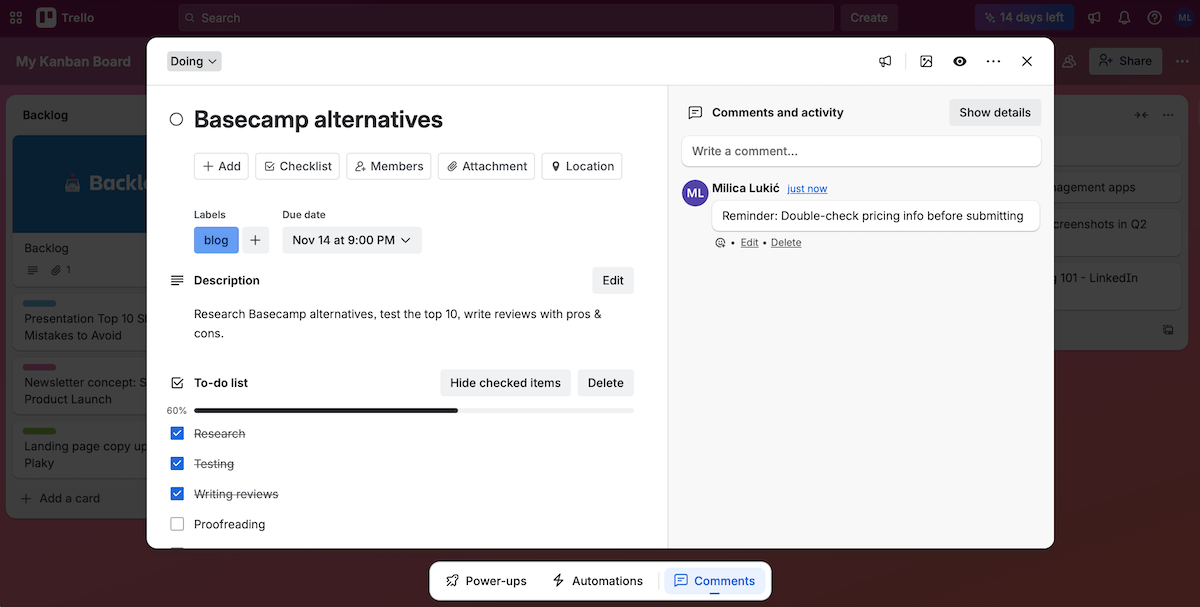1200x607 pixels.
Task: Check the Proofreading checklist item
Action: [177, 523]
